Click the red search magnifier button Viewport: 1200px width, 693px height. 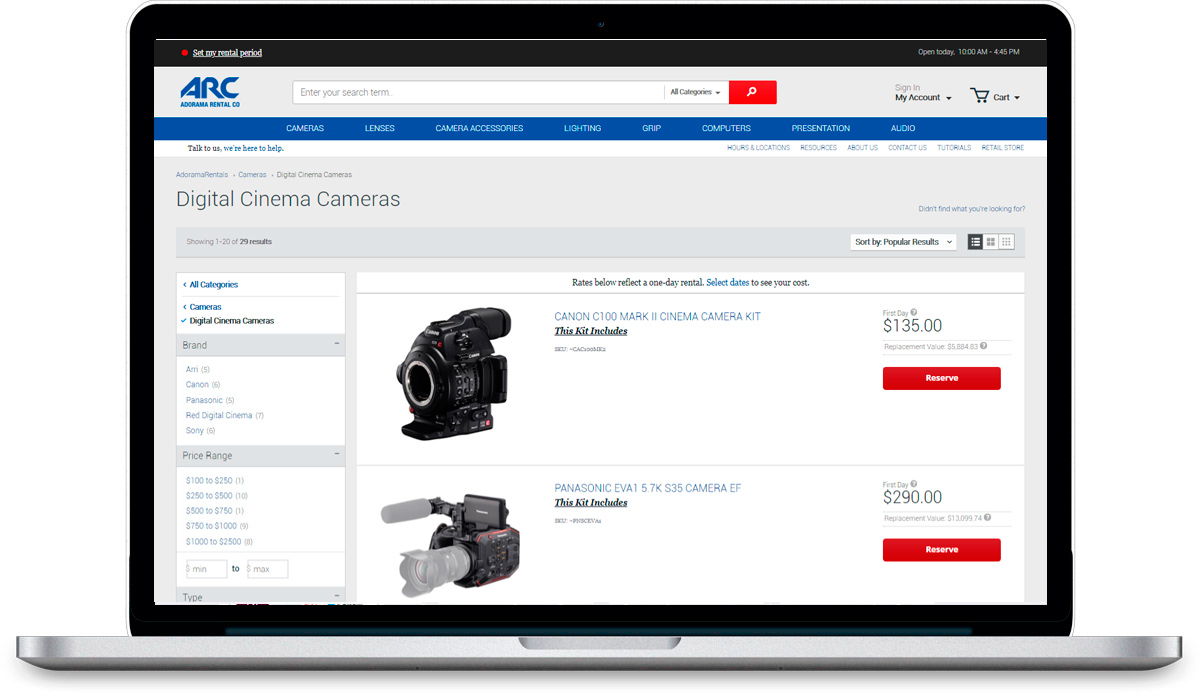[752, 92]
